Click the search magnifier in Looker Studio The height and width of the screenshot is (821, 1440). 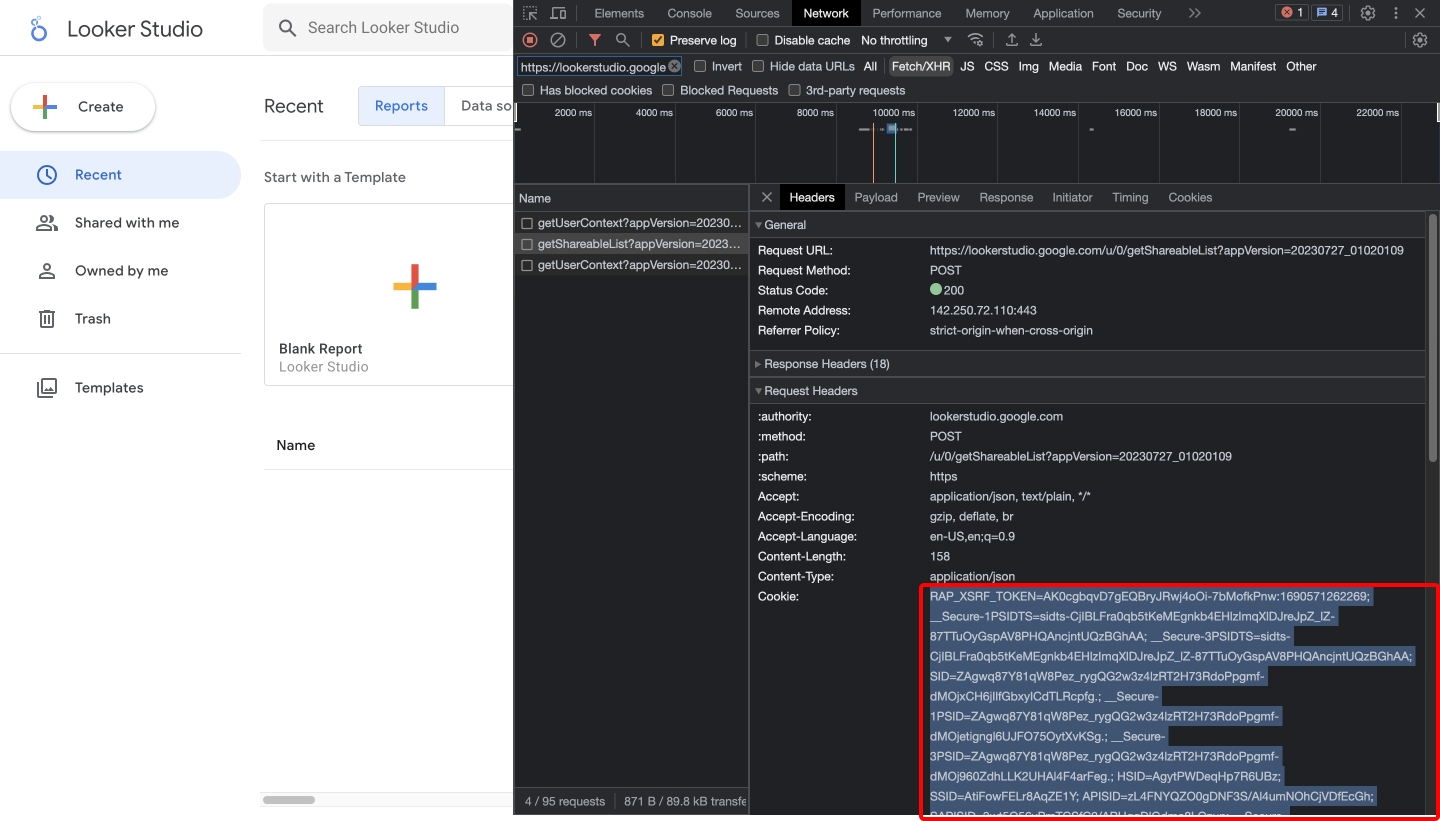tap(287, 28)
